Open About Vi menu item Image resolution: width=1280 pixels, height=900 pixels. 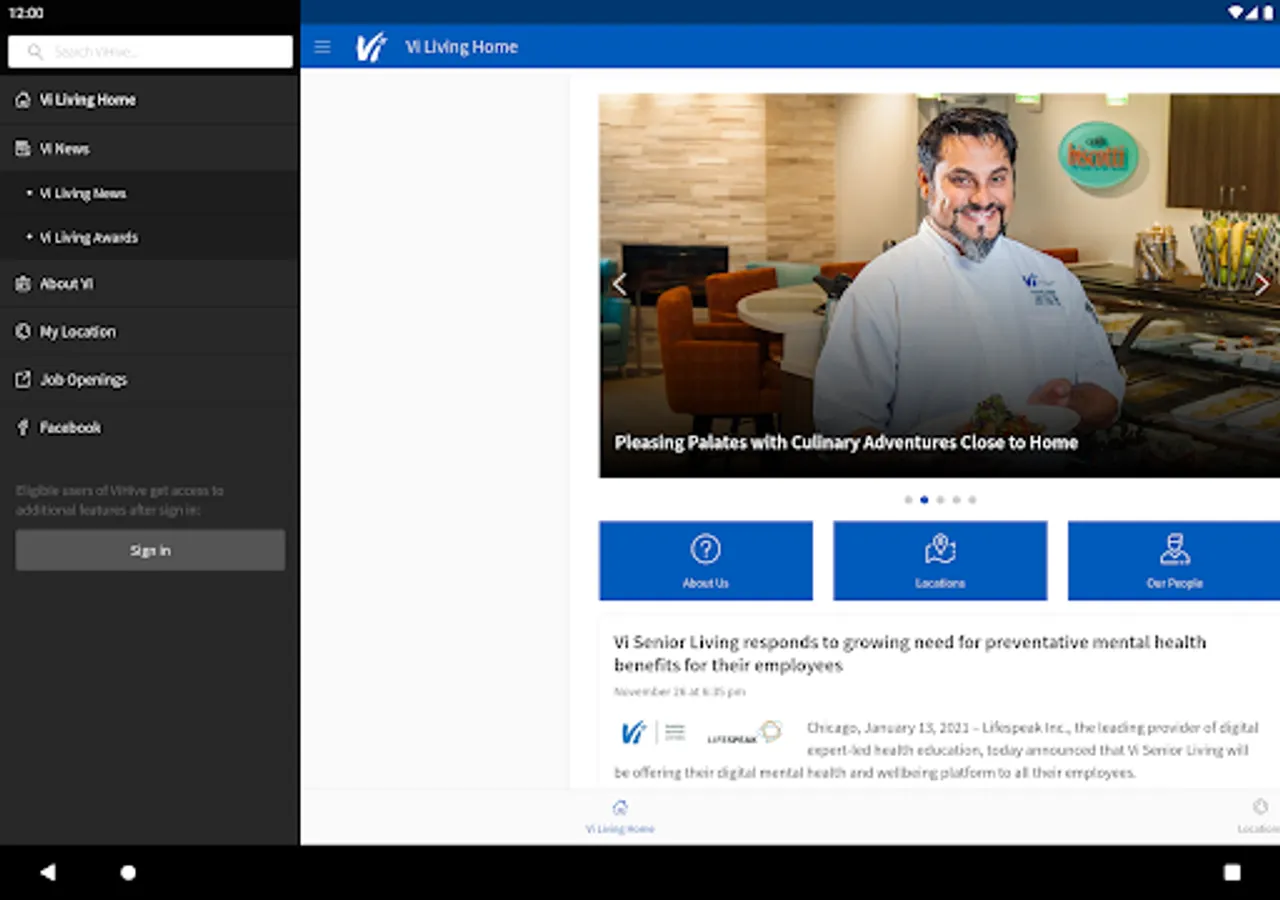[x=150, y=284]
